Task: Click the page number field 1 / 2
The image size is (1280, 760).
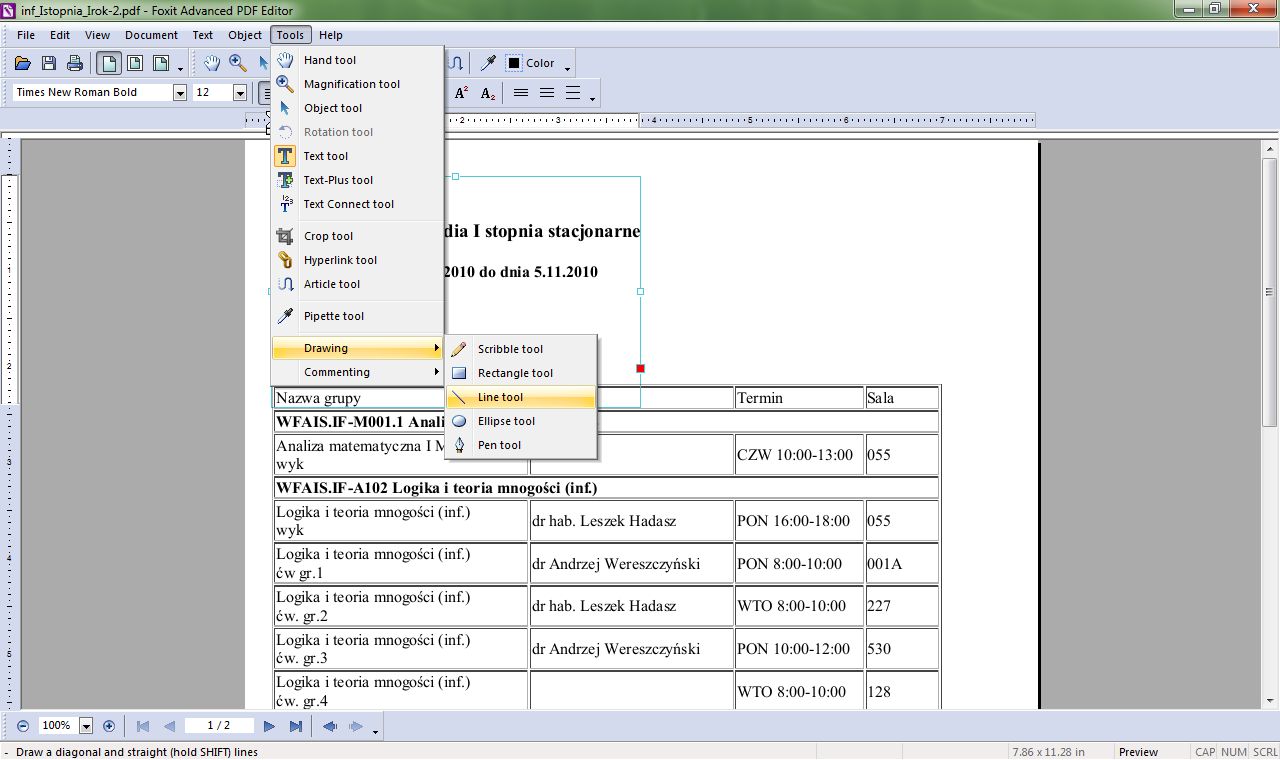Action: pyautogui.click(x=219, y=726)
